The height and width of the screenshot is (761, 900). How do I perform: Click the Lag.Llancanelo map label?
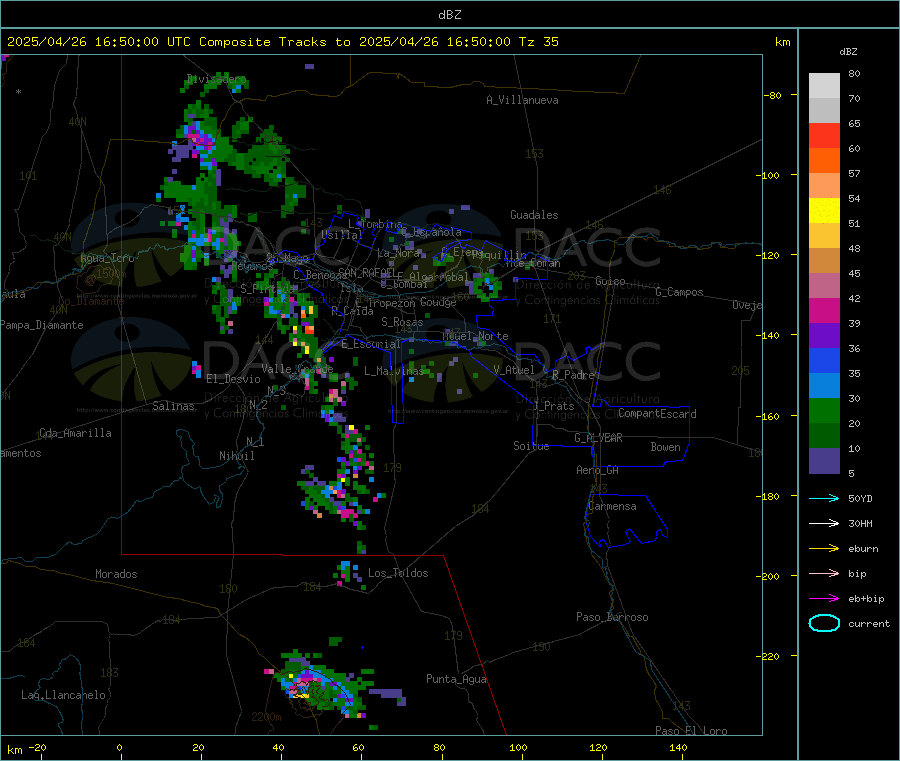coord(64,695)
